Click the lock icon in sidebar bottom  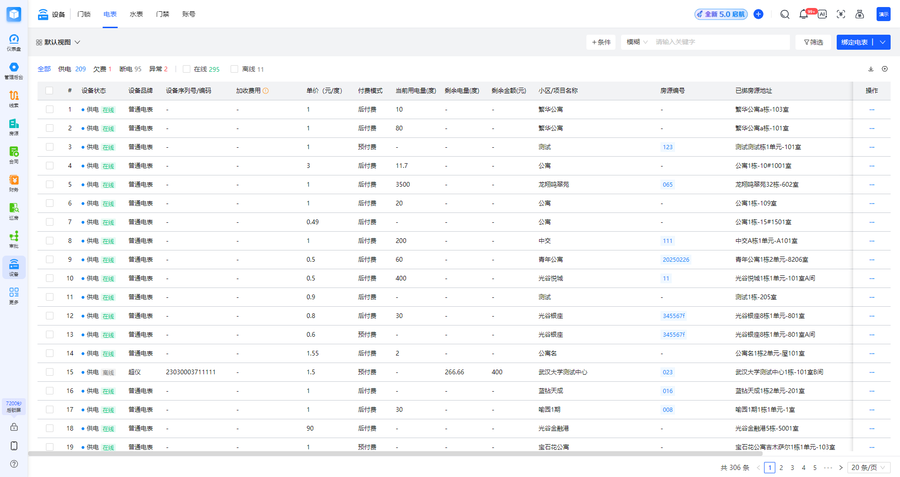tap(14, 427)
